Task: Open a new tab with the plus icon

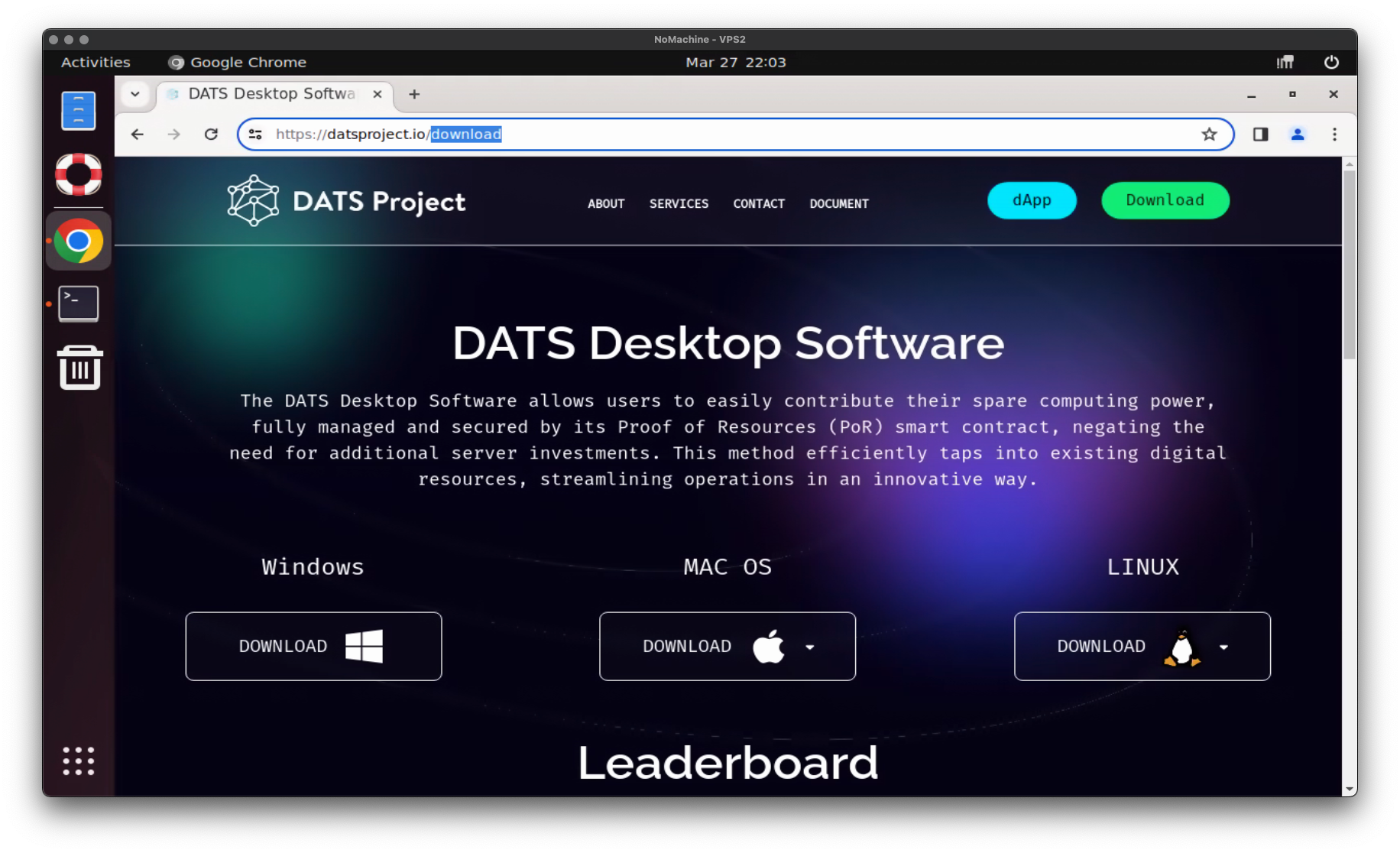Action: click(414, 94)
